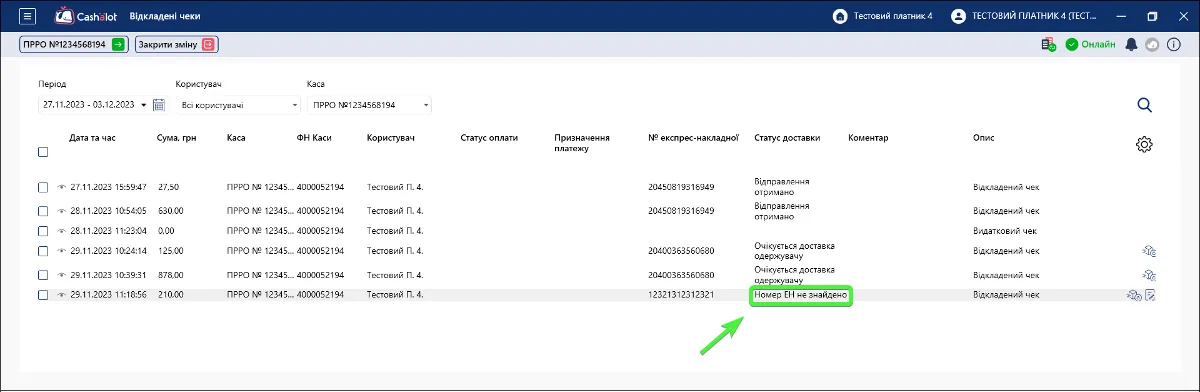Check the row dated 29.11.2023 11:18:56
Screen dimensions: 1200x392
(x=43, y=295)
